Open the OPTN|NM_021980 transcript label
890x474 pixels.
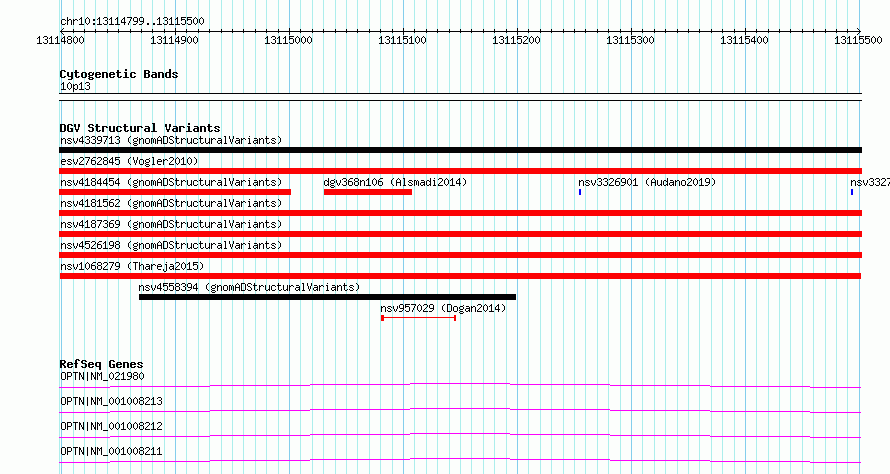tap(102, 376)
